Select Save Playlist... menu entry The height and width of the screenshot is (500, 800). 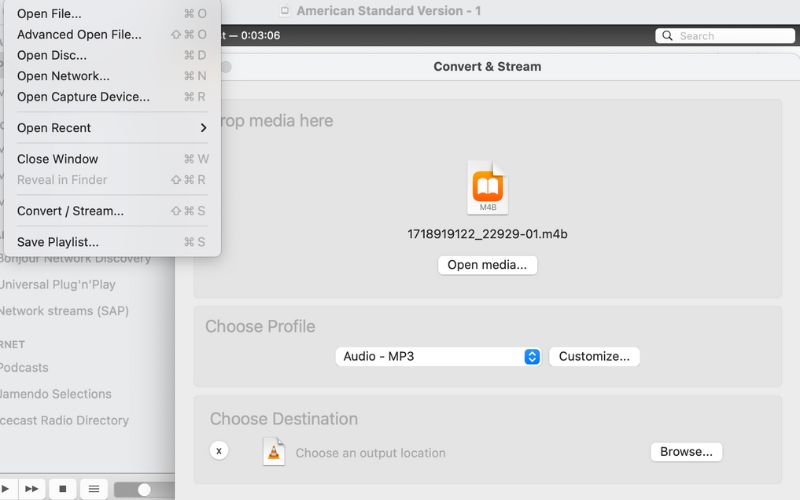[112, 242]
